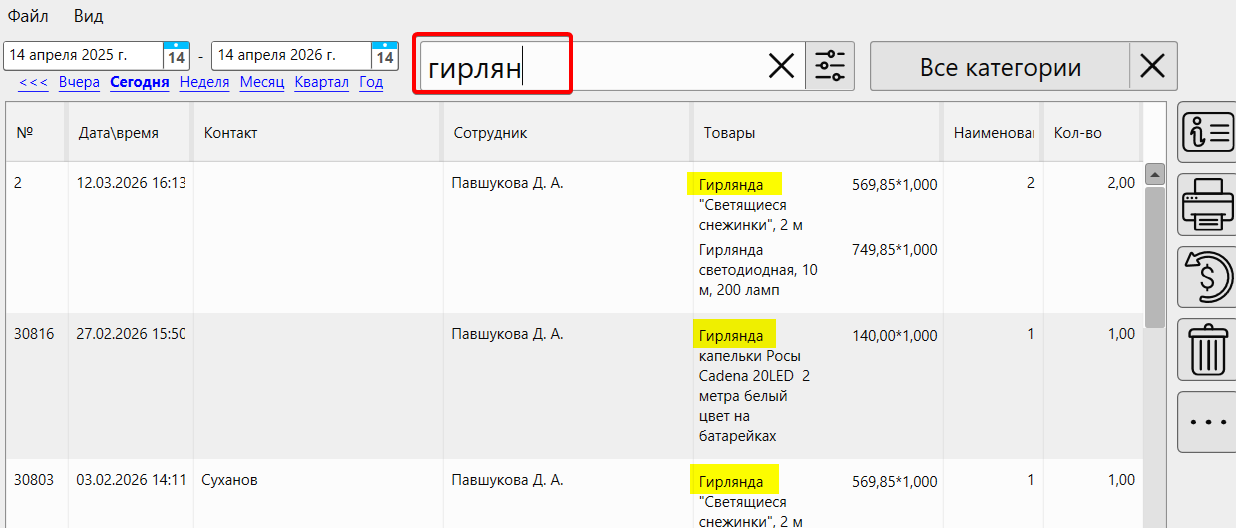Clear the search text with X
Viewport: 1236px width, 528px height.
click(x=781, y=66)
